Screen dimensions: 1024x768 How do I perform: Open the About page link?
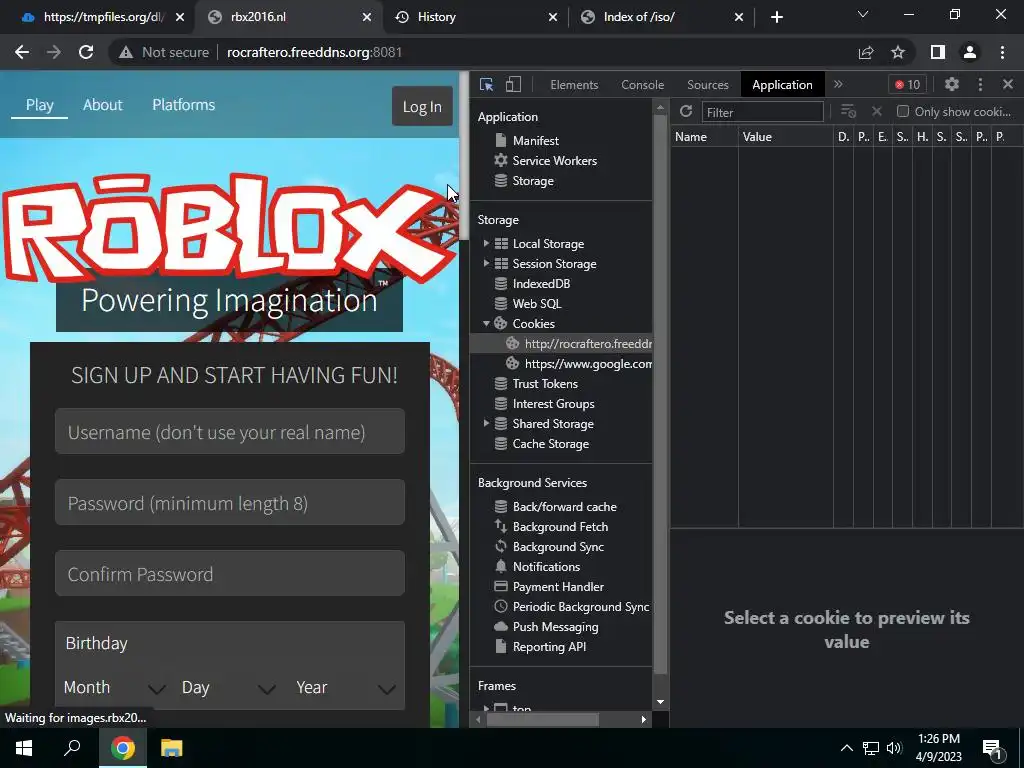(x=103, y=105)
